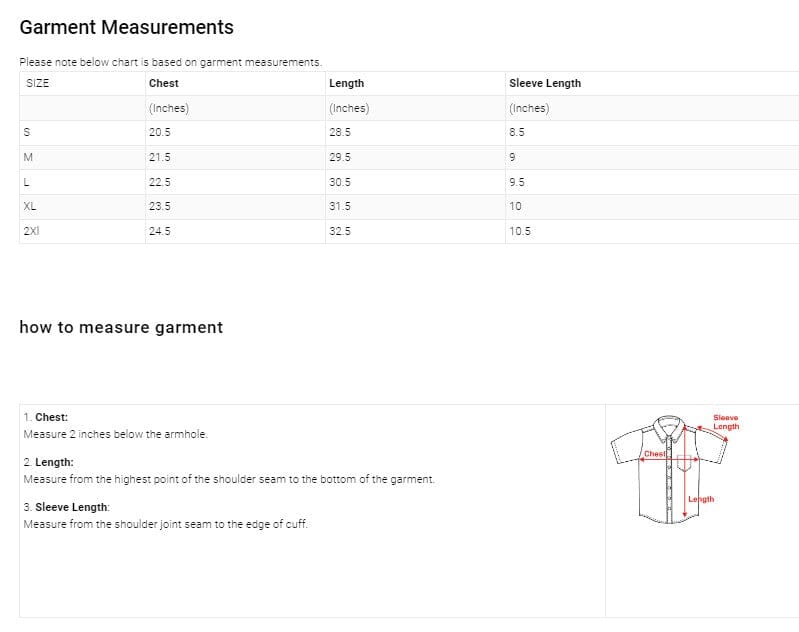Select the Length column header in table

pyautogui.click(x=346, y=83)
